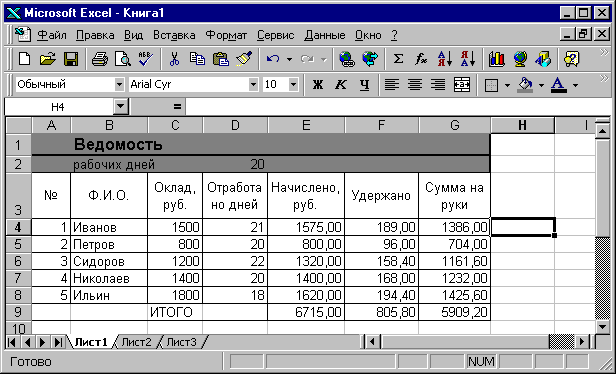Jump to the last sheet tab arrow
Image resolution: width=616 pixels, height=374 pixels.
(x=59, y=342)
